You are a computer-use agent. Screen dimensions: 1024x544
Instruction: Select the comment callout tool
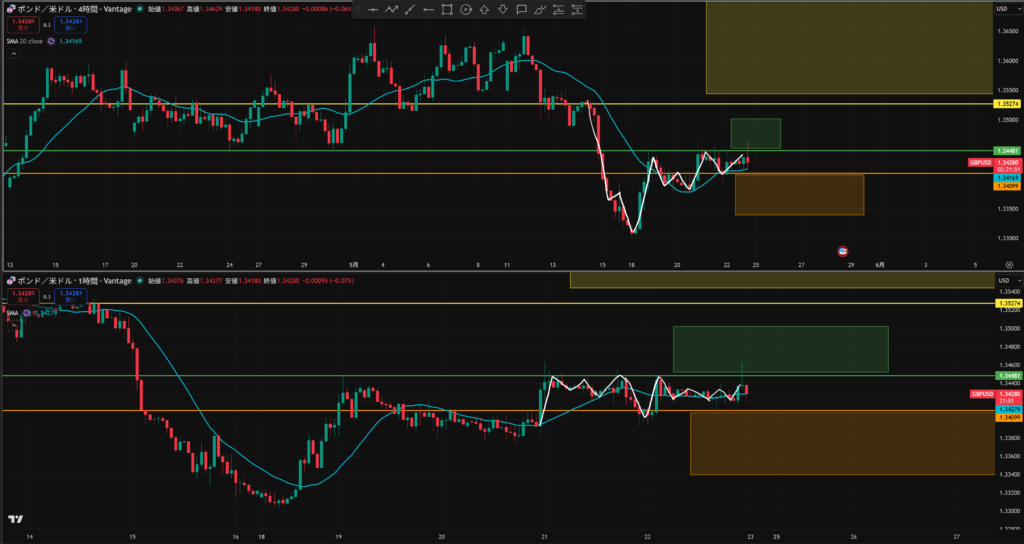521,10
